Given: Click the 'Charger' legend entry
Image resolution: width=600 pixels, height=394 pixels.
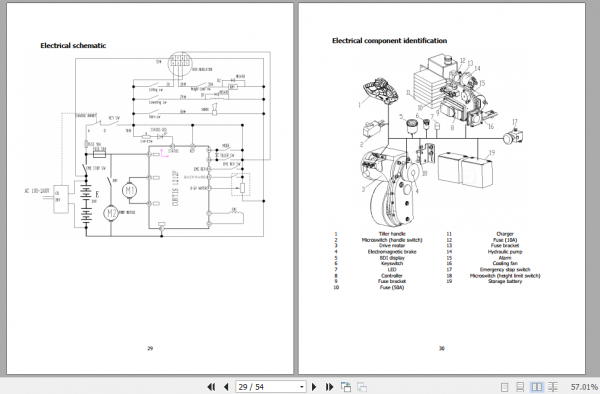Looking at the screenshot, I should click(x=505, y=234).
